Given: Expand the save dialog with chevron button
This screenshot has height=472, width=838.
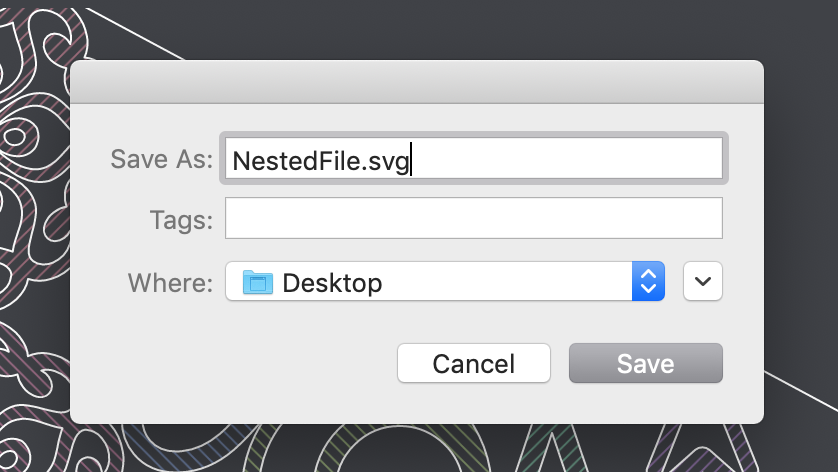Looking at the screenshot, I should [x=703, y=281].
